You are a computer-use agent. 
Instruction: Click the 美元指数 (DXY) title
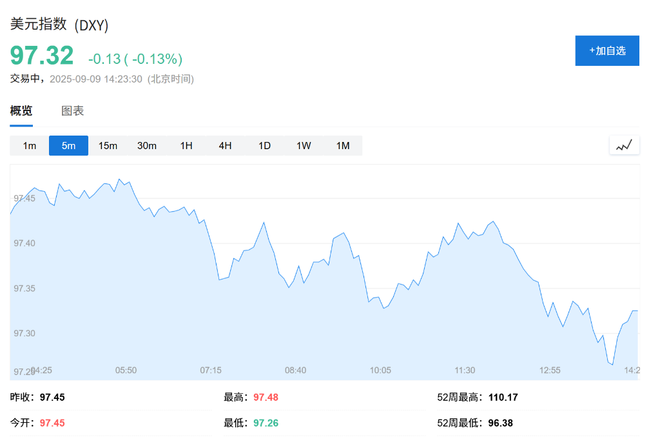[58, 25]
